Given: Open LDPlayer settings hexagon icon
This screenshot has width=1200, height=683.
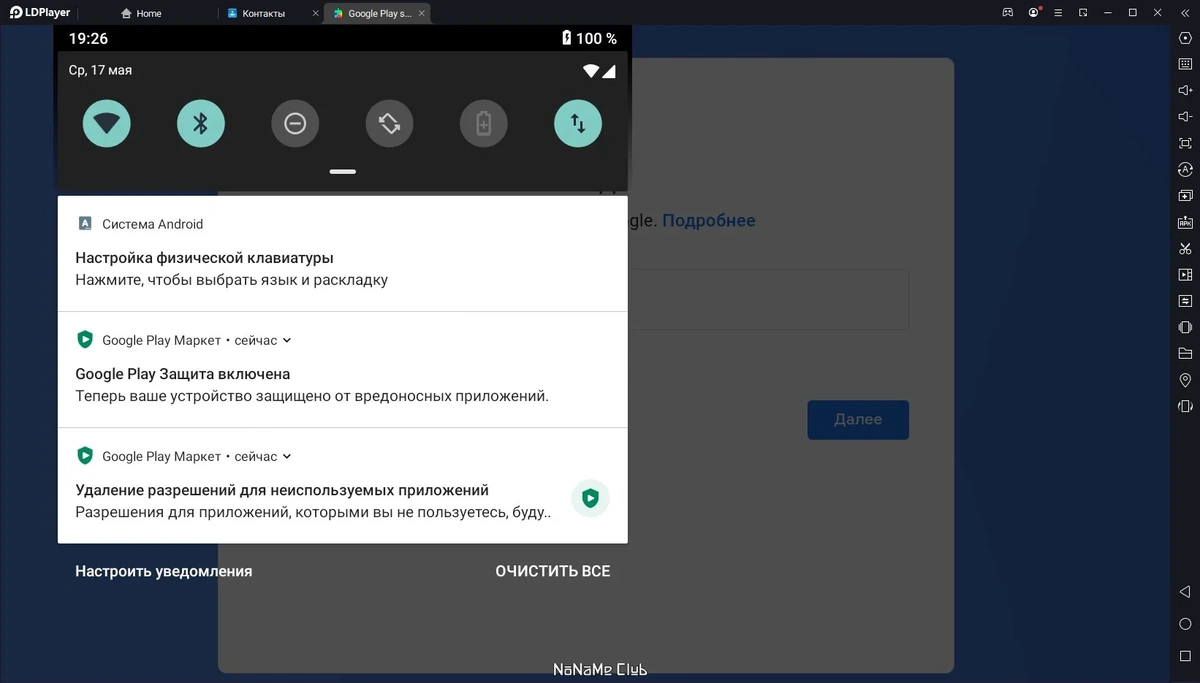Looking at the screenshot, I should tap(1185, 38).
